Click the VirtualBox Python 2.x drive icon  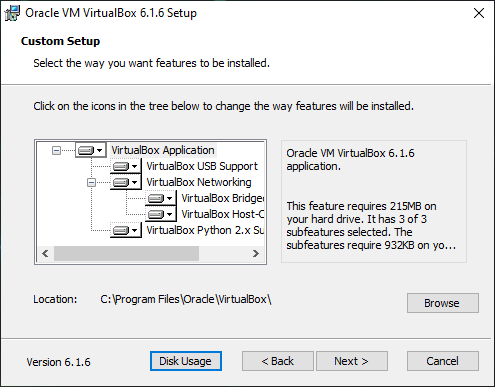121,230
